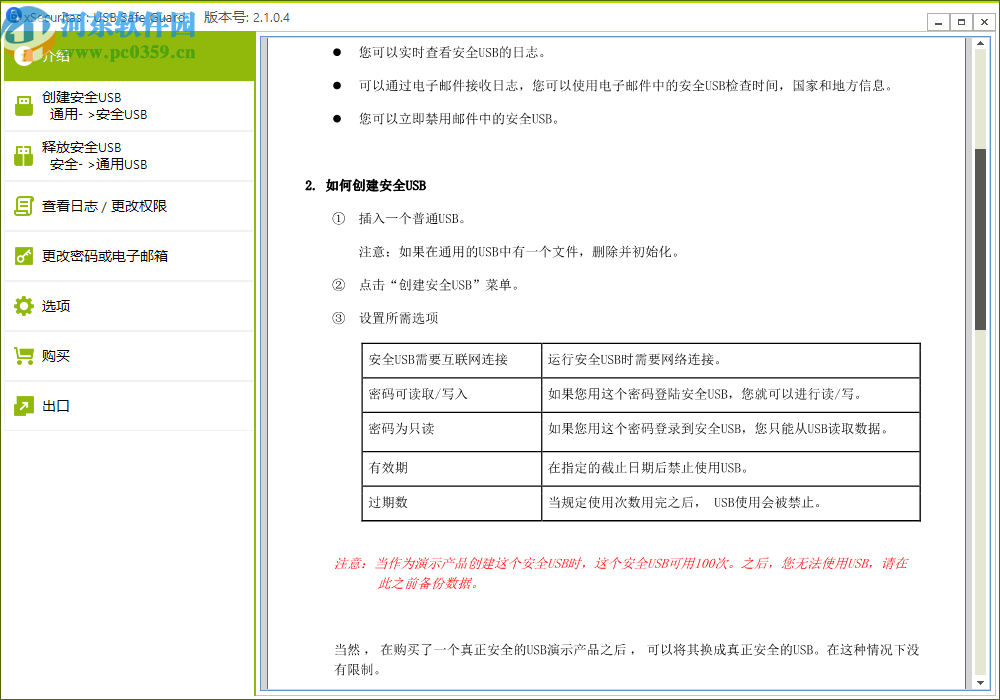The height and width of the screenshot is (700, 1000).
Task: Open the 购买 purchase page
Action: click(55, 355)
